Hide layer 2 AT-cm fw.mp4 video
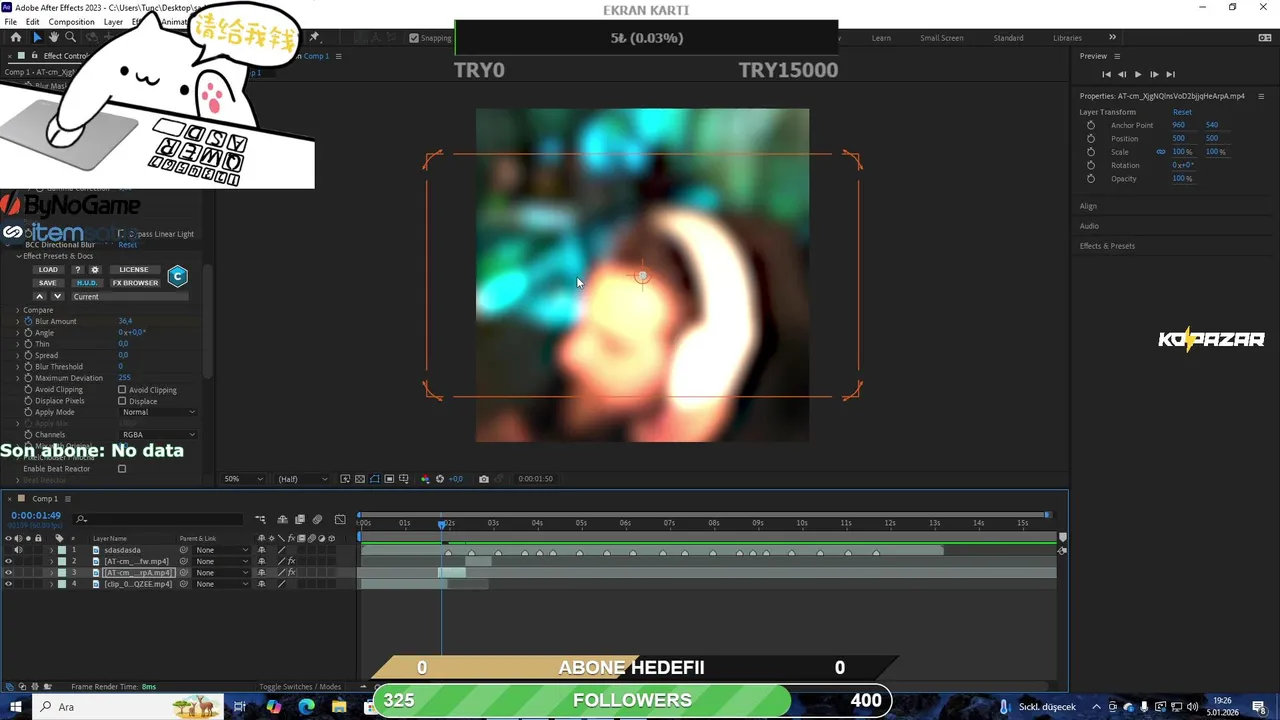The width and height of the screenshot is (1280, 720). pyautogui.click(x=8, y=561)
